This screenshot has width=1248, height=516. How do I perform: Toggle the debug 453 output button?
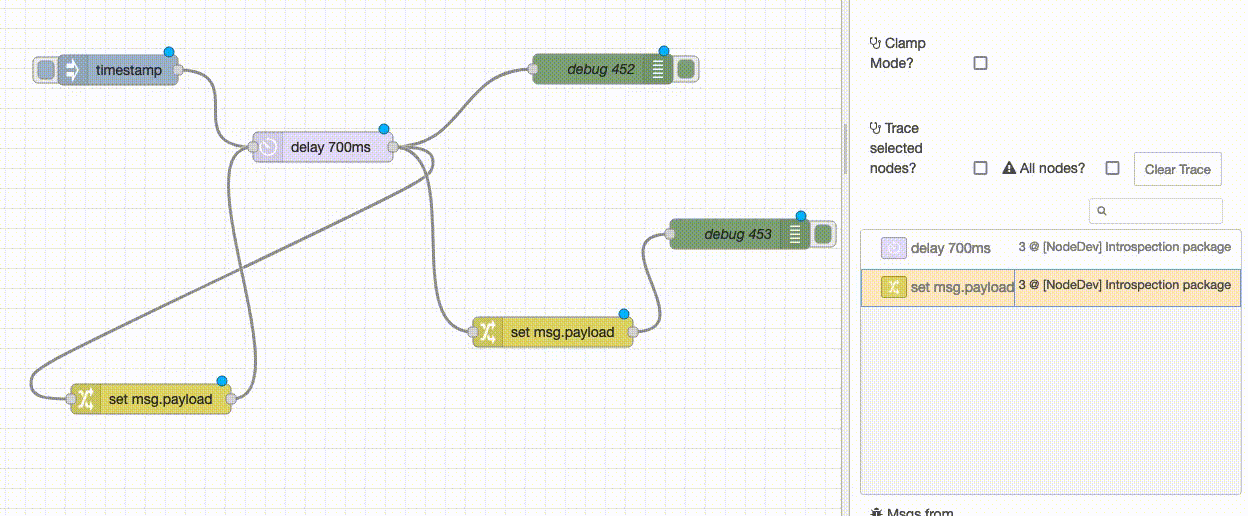(823, 234)
